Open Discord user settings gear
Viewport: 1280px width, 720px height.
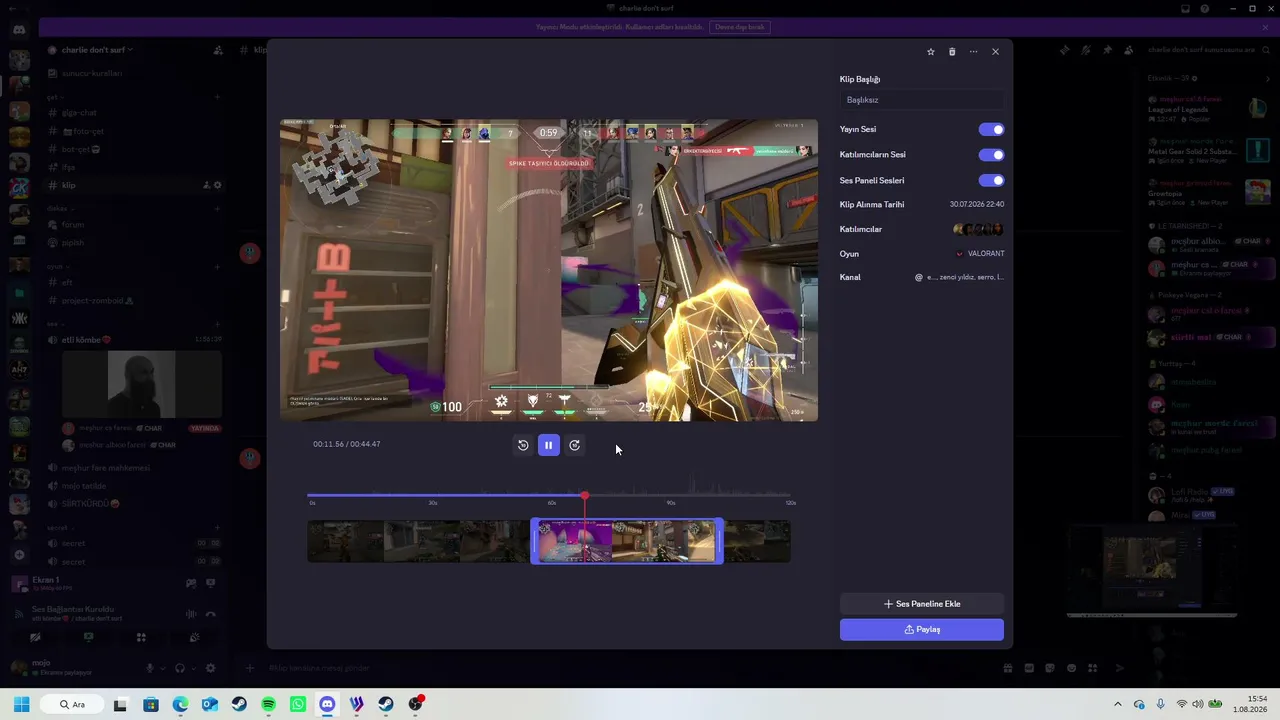point(210,668)
